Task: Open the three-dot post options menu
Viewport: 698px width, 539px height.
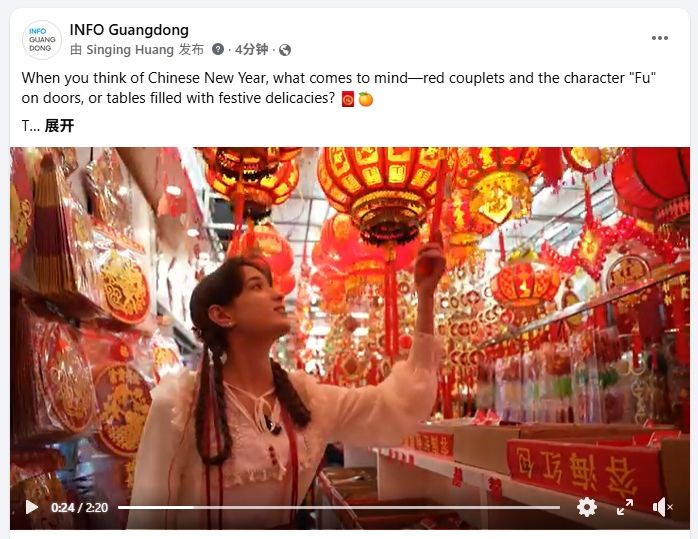Action: pyautogui.click(x=659, y=38)
